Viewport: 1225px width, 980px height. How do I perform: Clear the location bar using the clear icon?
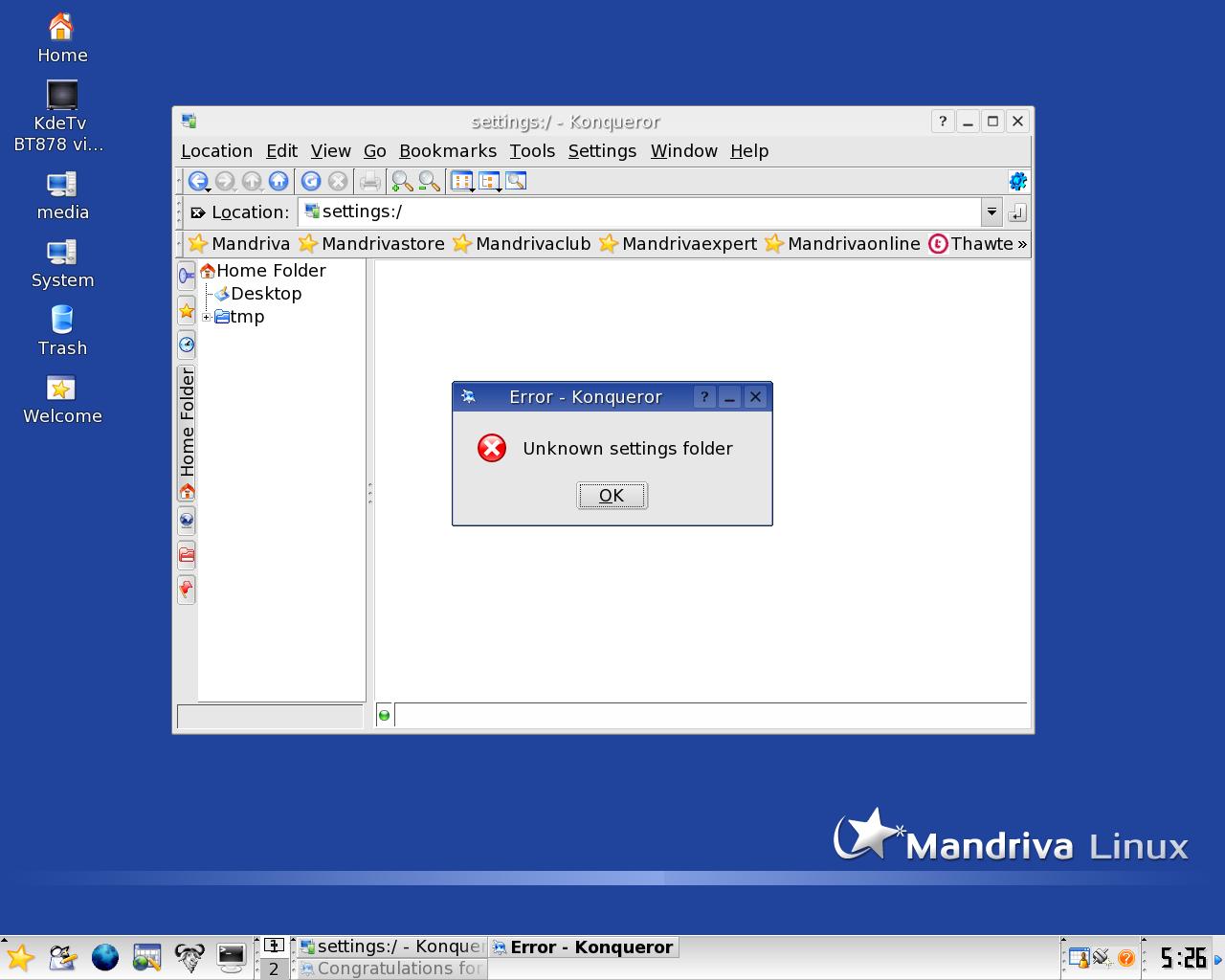pyautogui.click(x=198, y=212)
